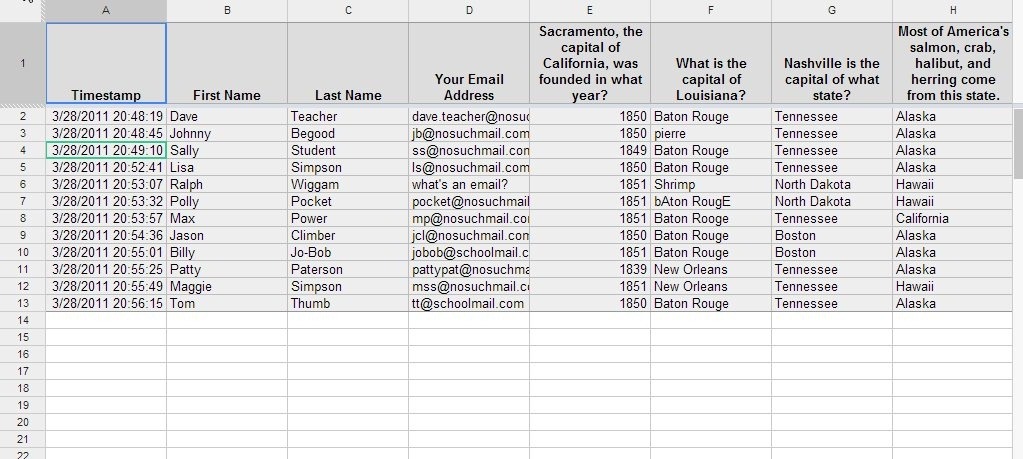The image size is (1023, 459).
Task: Click the cell containing Wiggam
Action: click(347, 185)
